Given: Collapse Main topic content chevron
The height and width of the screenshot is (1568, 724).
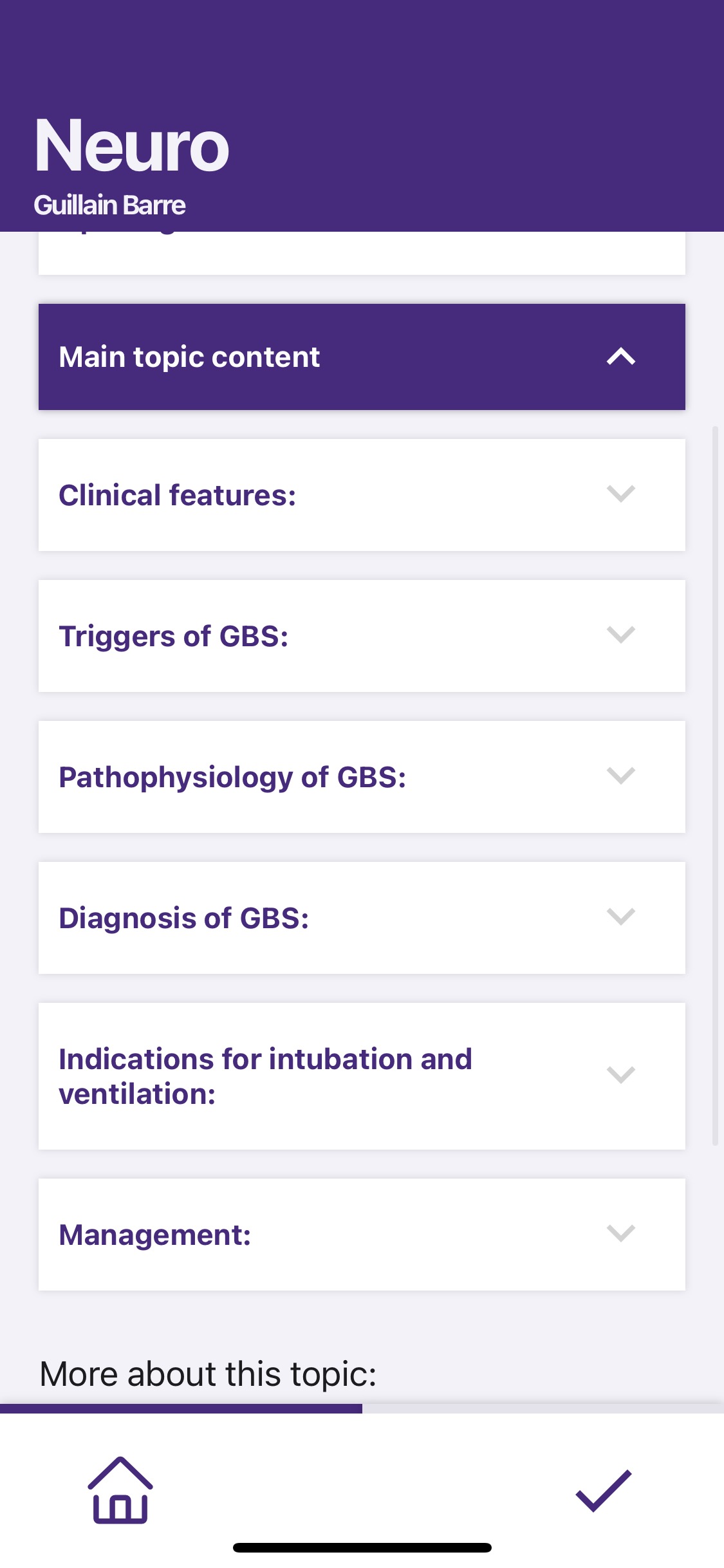Looking at the screenshot, I should click(x=620, y=357).
